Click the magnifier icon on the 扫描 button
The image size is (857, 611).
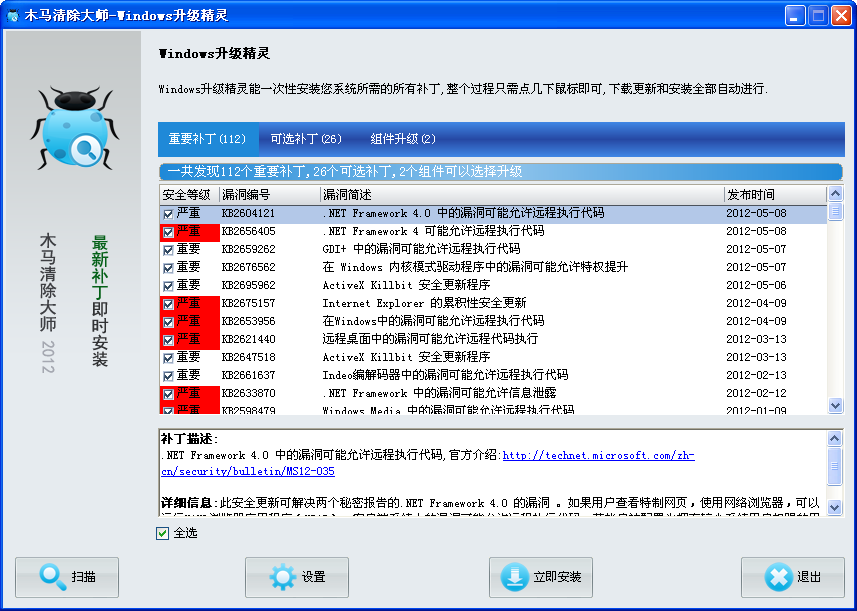click(x=53, y=577)
